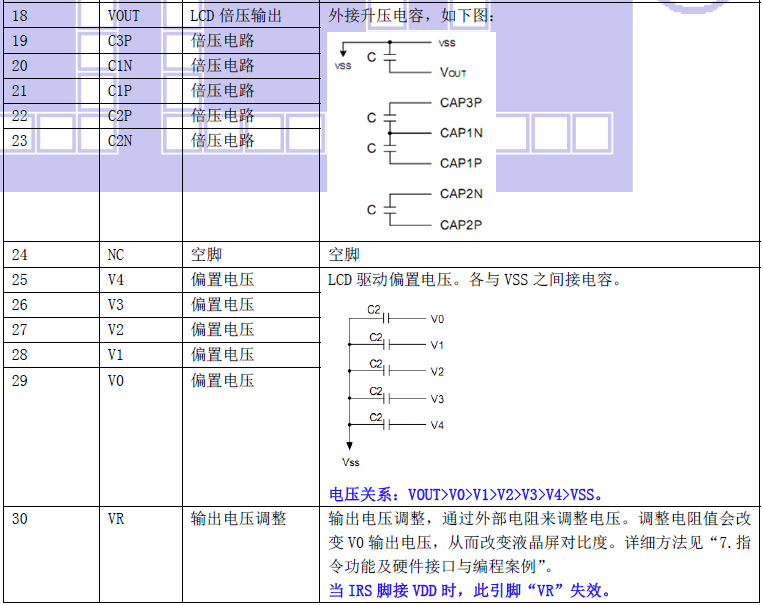Click the V2 label in bias diagram
This screenshot has height=605, width=763.
pyautogui.click(x=437, y=372)
